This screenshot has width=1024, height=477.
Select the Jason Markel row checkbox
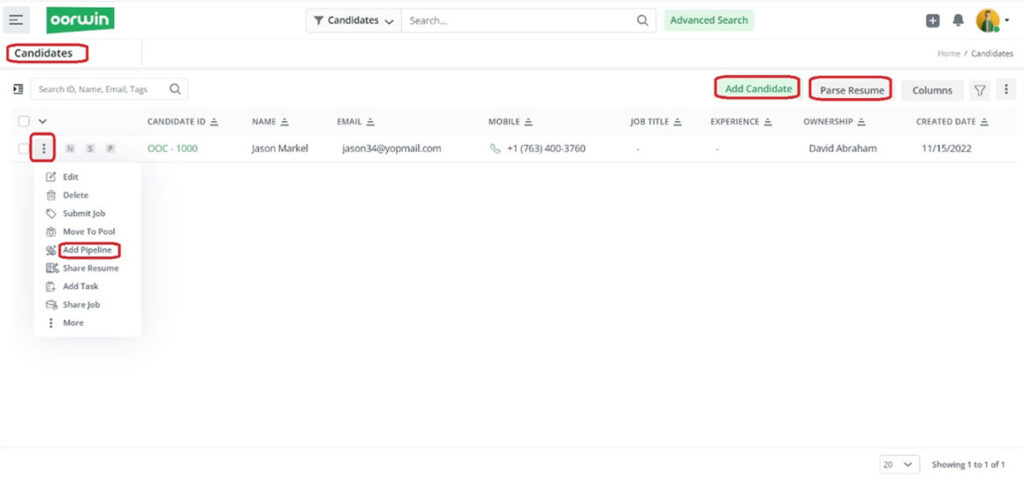[24, 149]
